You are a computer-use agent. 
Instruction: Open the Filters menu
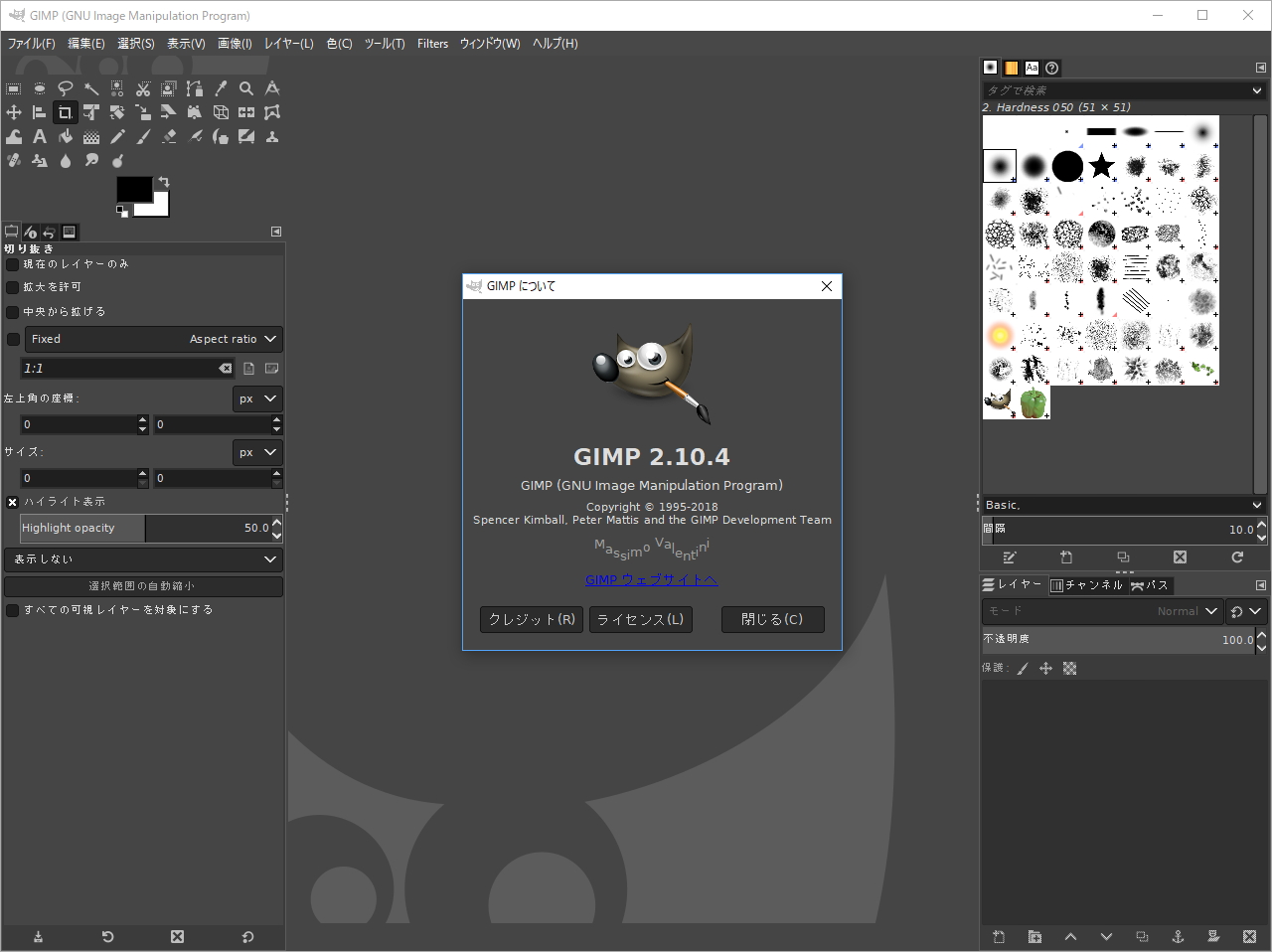coord(432,44)
